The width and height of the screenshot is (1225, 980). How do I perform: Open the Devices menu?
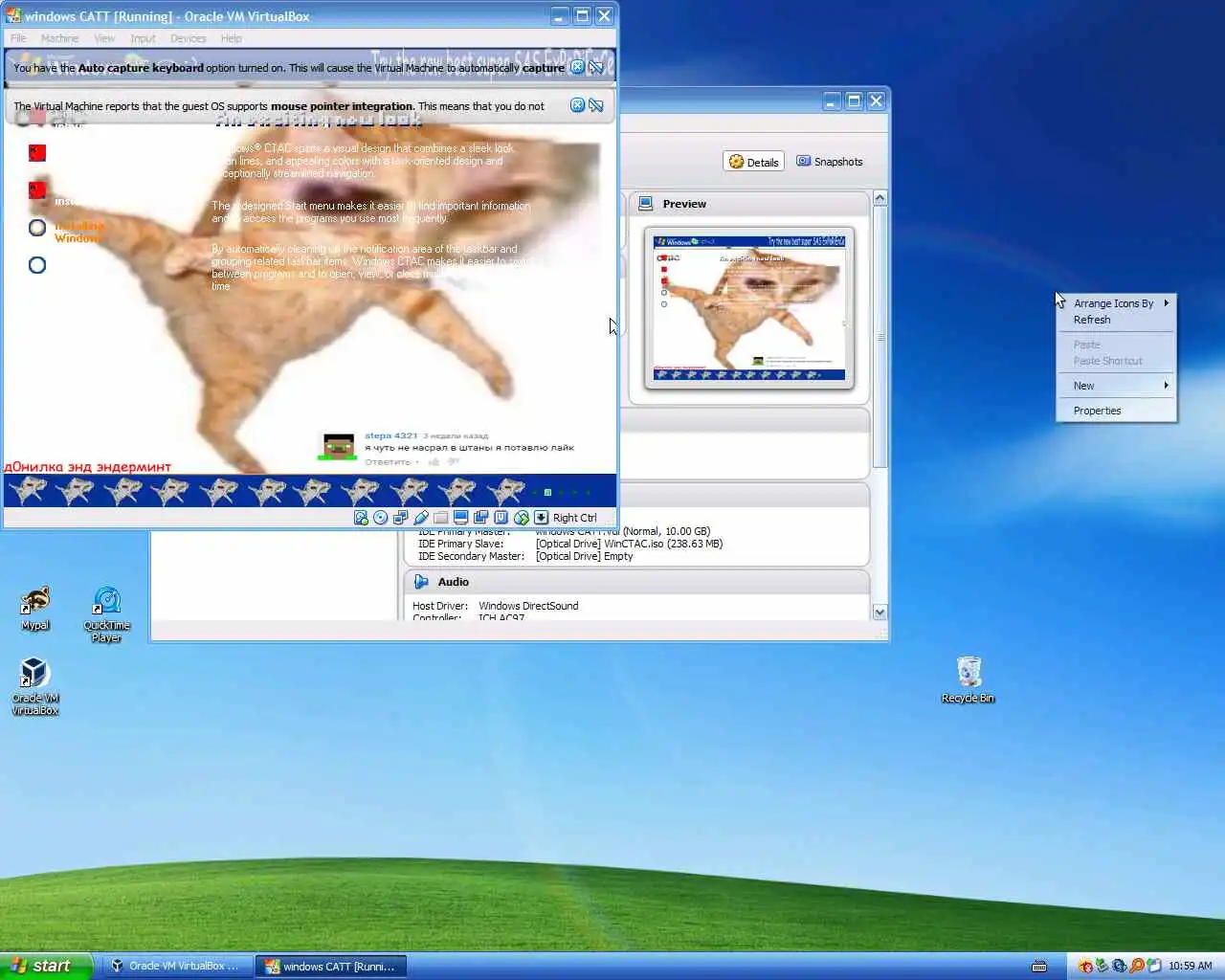click(x=188, y=38)
